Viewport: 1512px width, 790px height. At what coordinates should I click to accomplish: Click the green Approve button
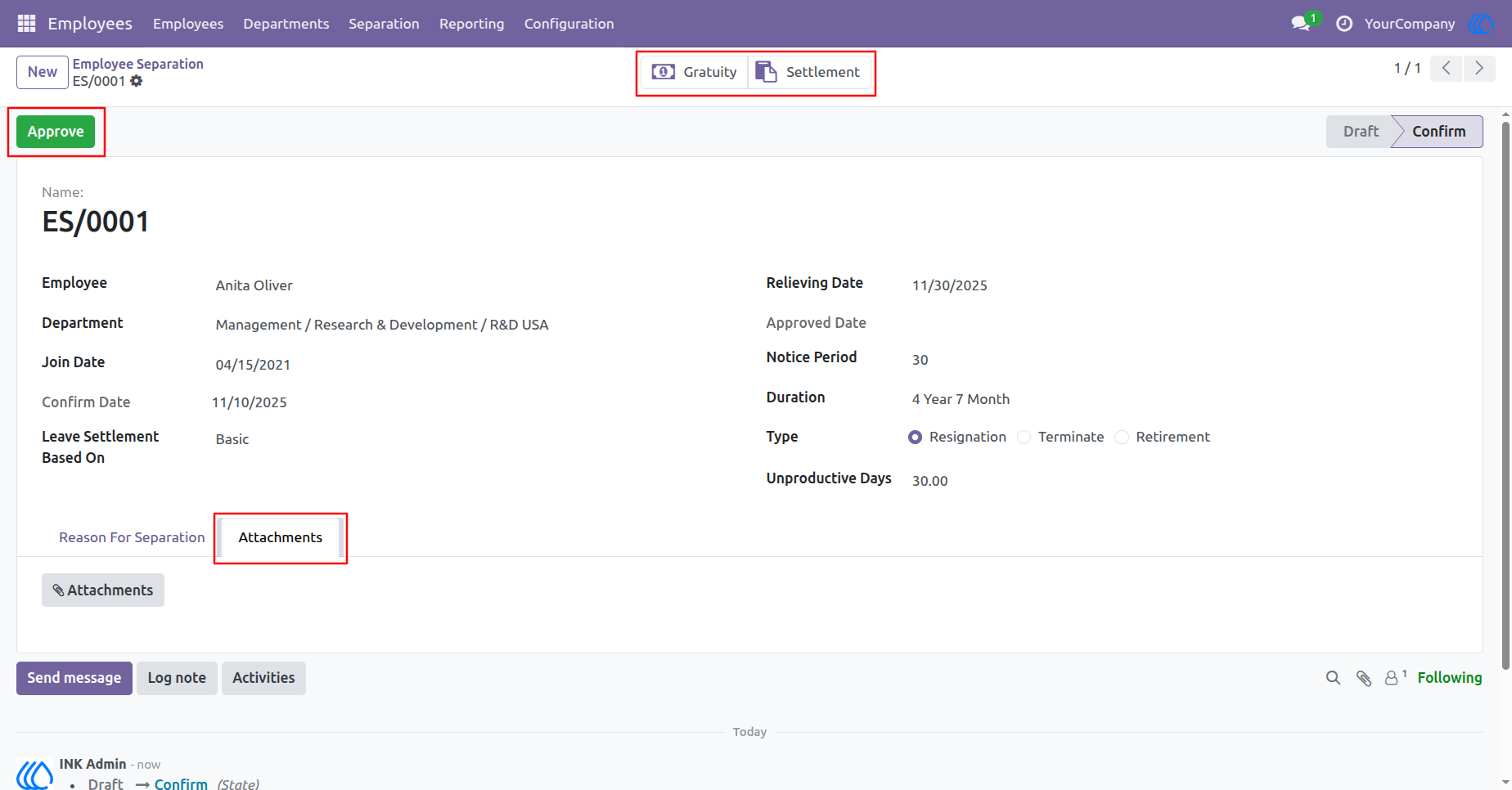56,132
